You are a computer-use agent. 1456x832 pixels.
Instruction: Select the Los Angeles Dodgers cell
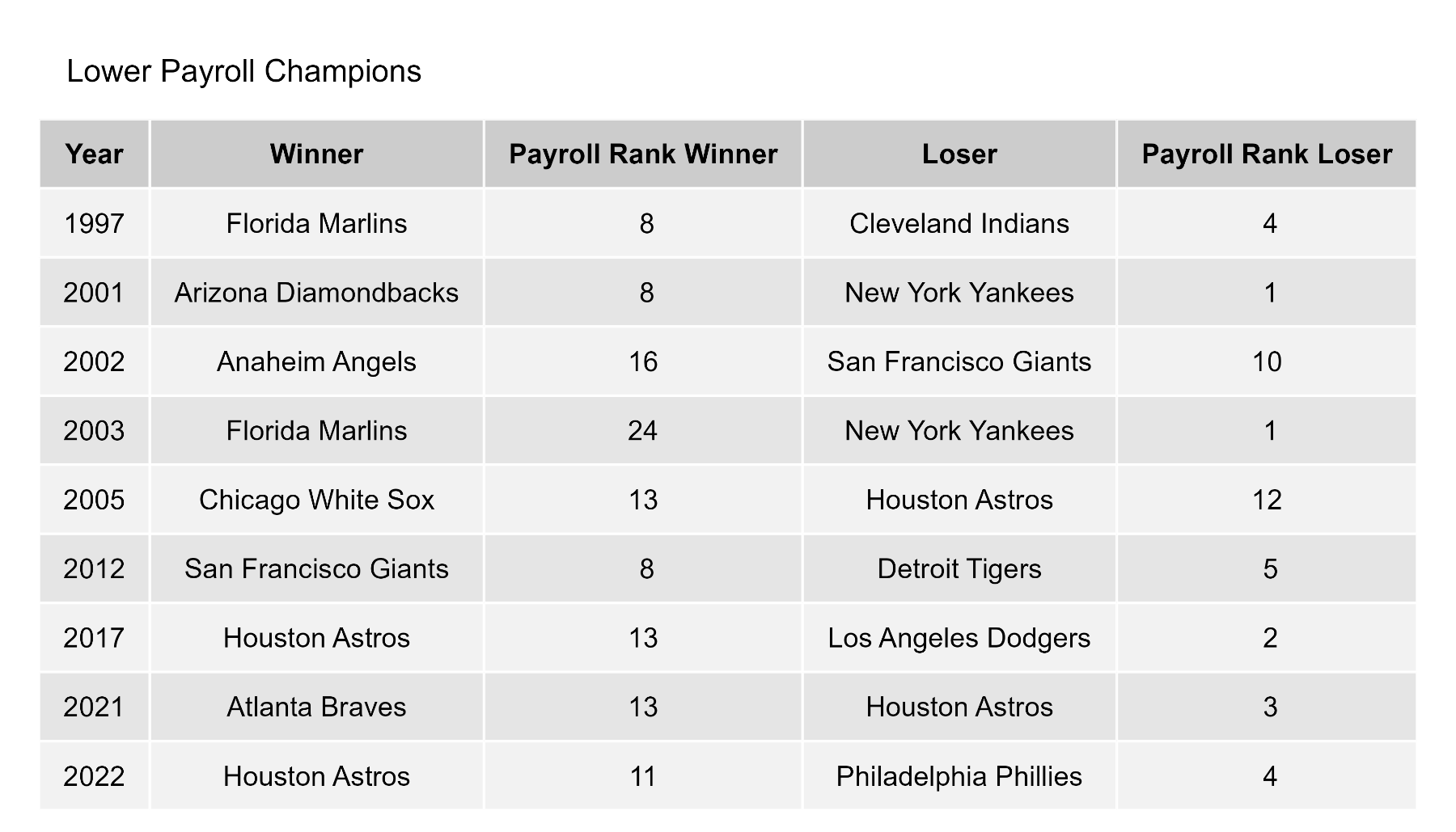(x=959, y=638)
